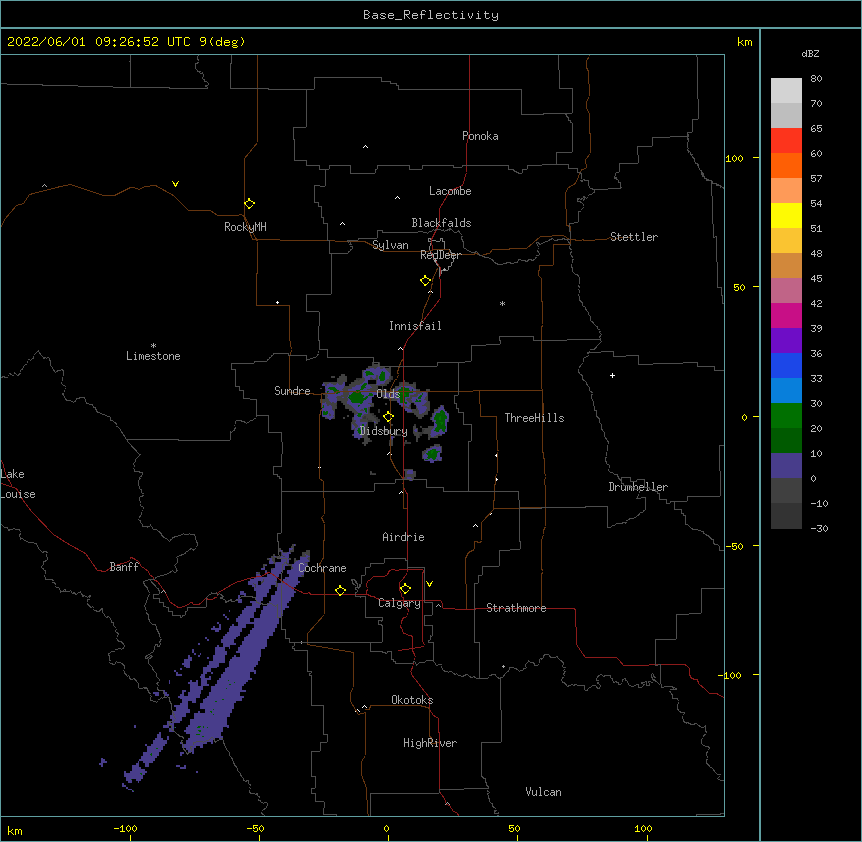
Task: Click the orange 57-60 dBZ legend swatch
Action: (x=786, y=165)
